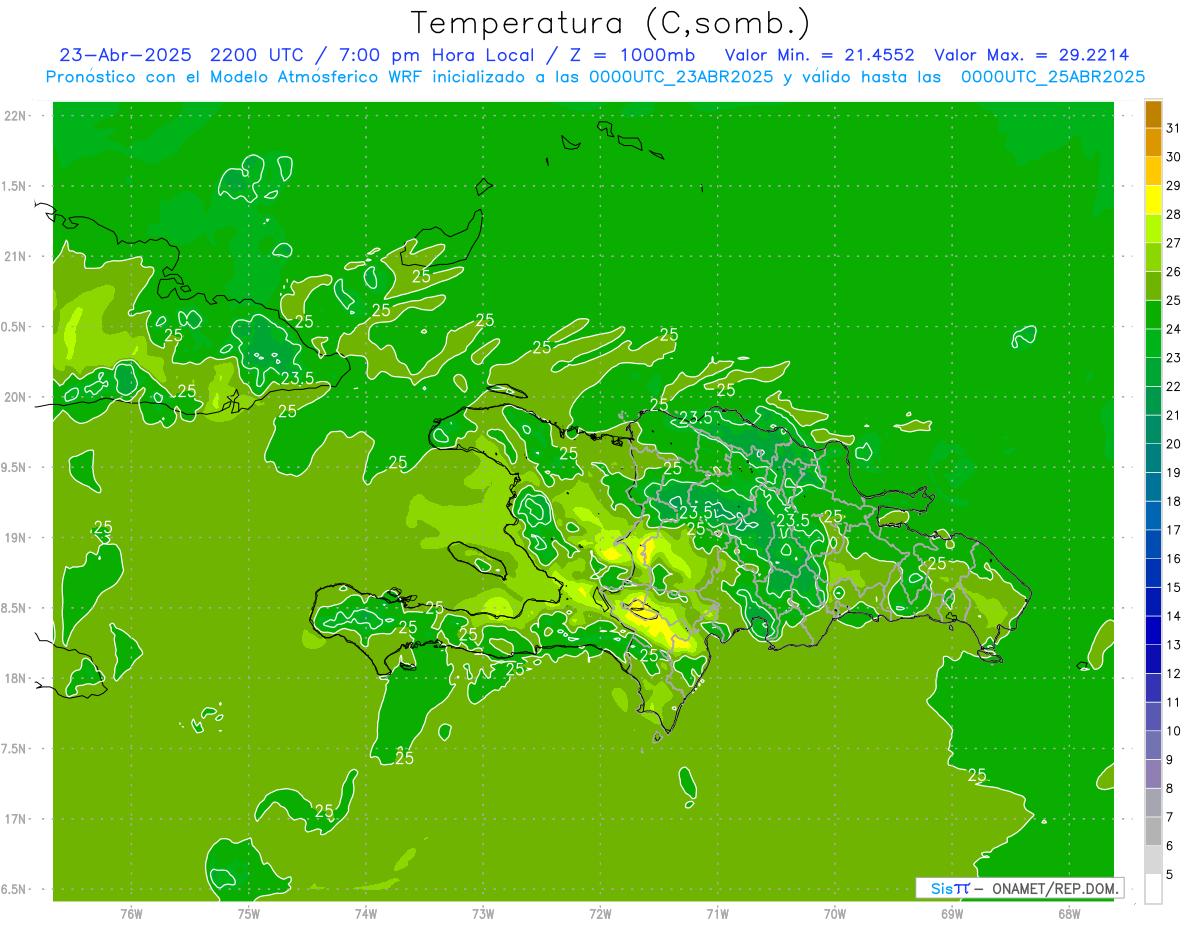Click the '17' label on the color scale
The height and width of the screenshot is (927, 1200).
(1174, 530)
